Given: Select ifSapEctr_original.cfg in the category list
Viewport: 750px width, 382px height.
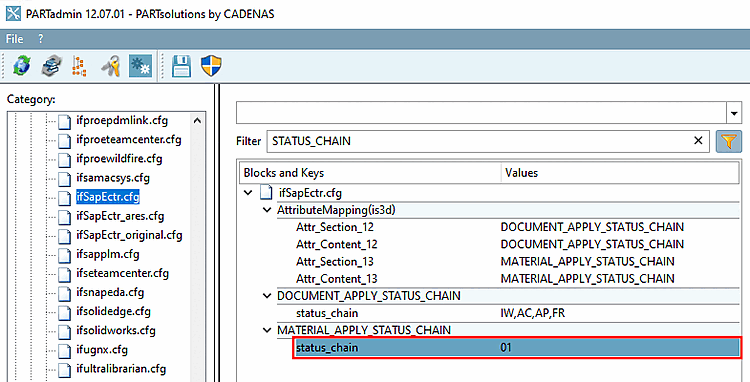Looking at the screenshot, I should (x=129, y=235).
